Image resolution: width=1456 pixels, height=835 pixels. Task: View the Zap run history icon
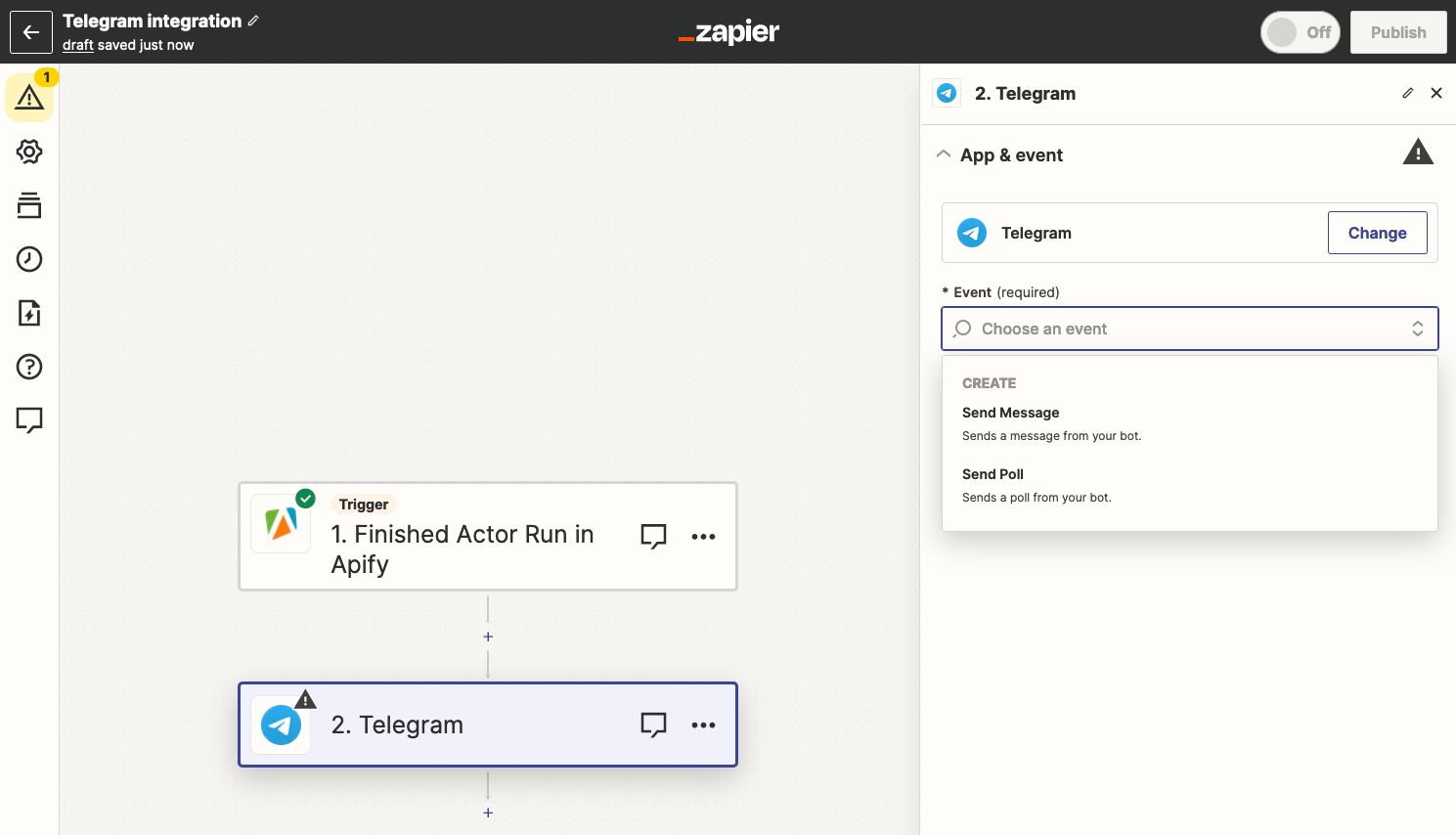point(28,259)
